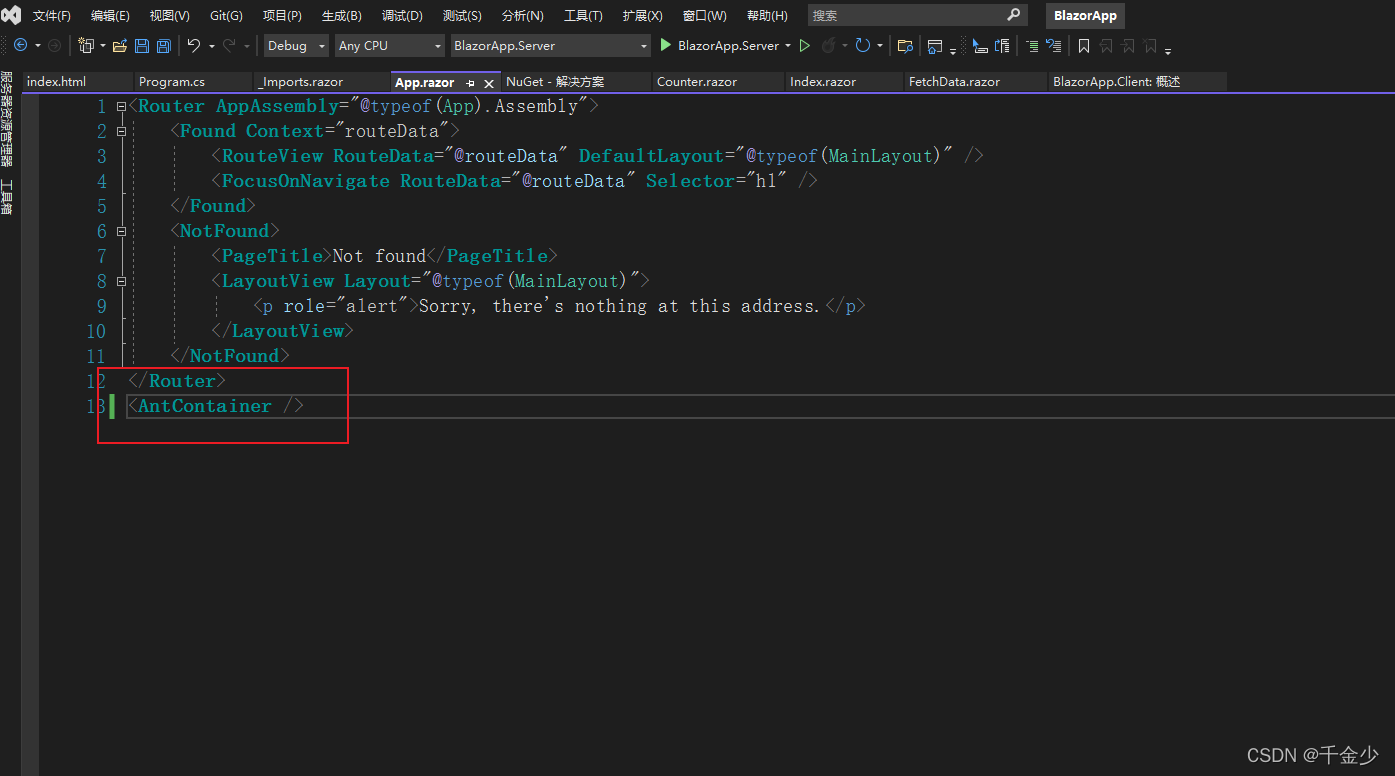Switch to the FetchData.razor tab
The height and width of the screenshot is (776, 1395).
point(976,82)
